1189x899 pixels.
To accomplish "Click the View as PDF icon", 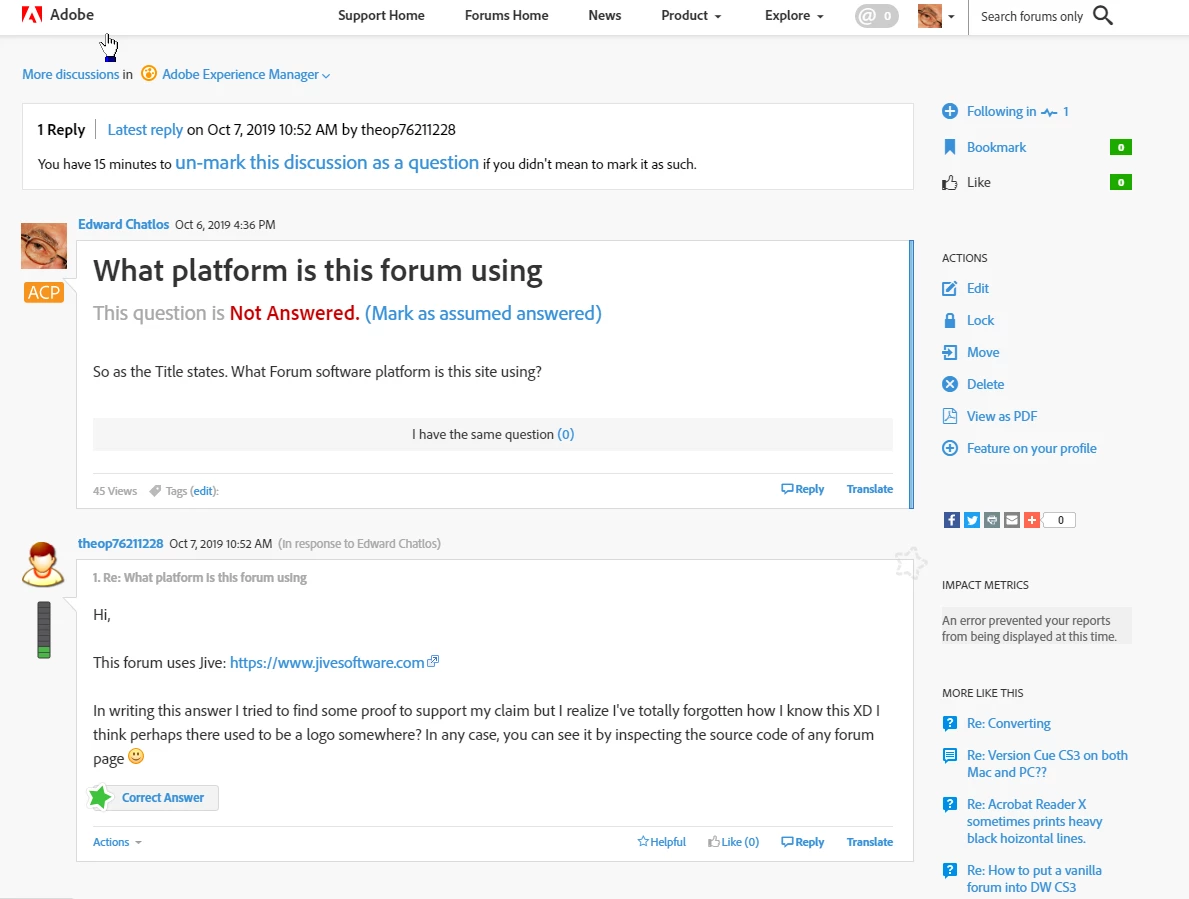I will pos(949,416).
